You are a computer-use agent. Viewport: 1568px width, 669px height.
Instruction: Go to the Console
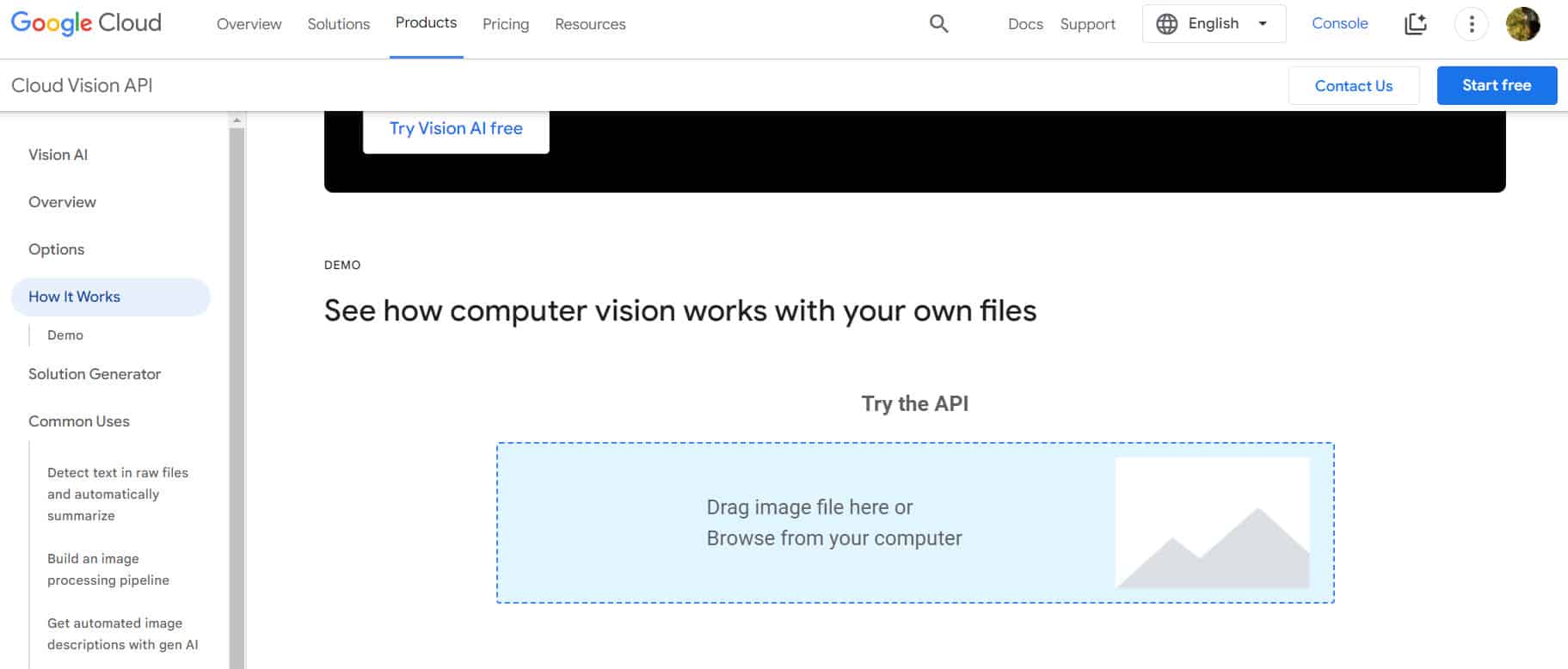click(x=1339, y=23)
